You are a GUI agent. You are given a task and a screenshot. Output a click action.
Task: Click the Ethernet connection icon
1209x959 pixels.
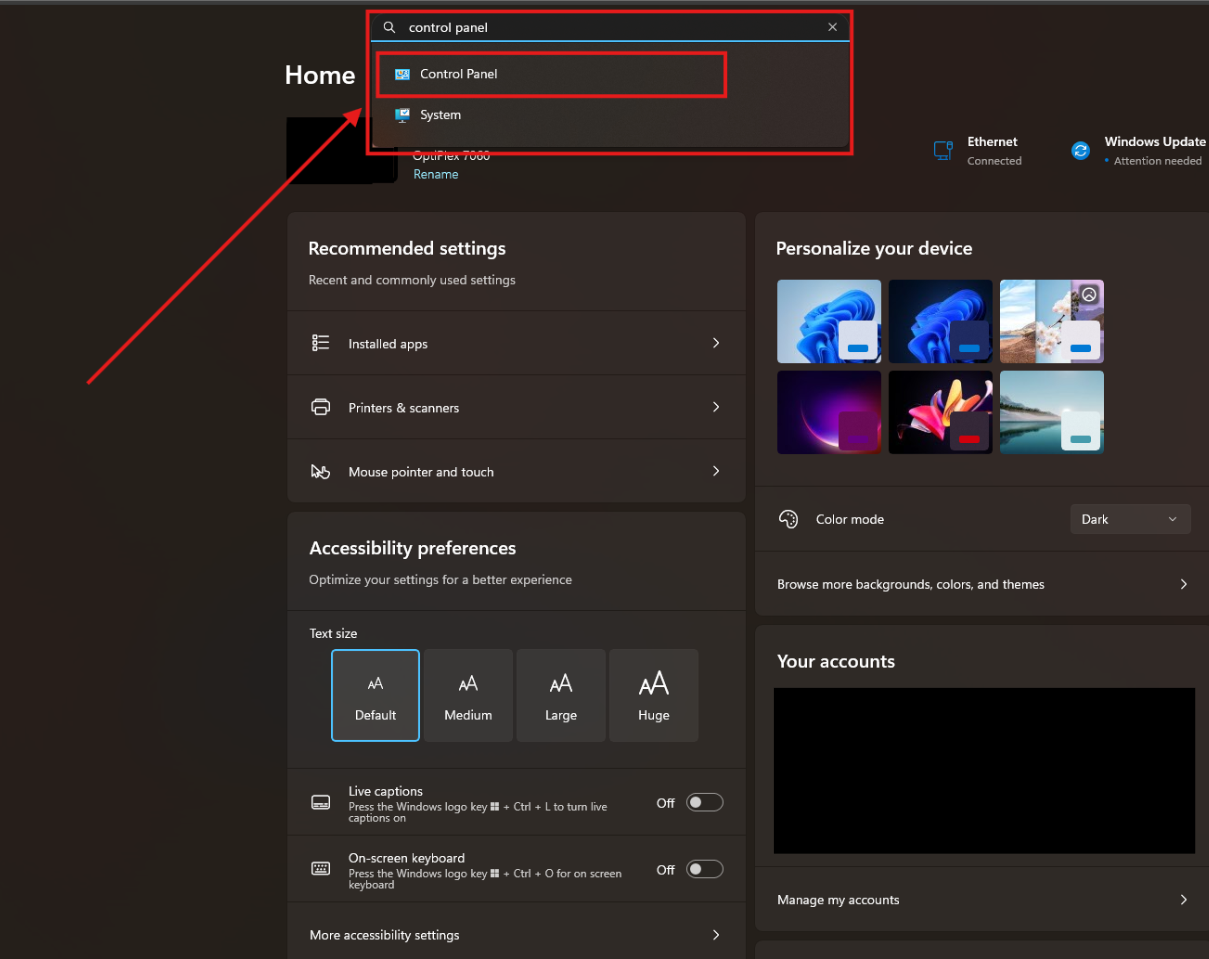point(943,150)
